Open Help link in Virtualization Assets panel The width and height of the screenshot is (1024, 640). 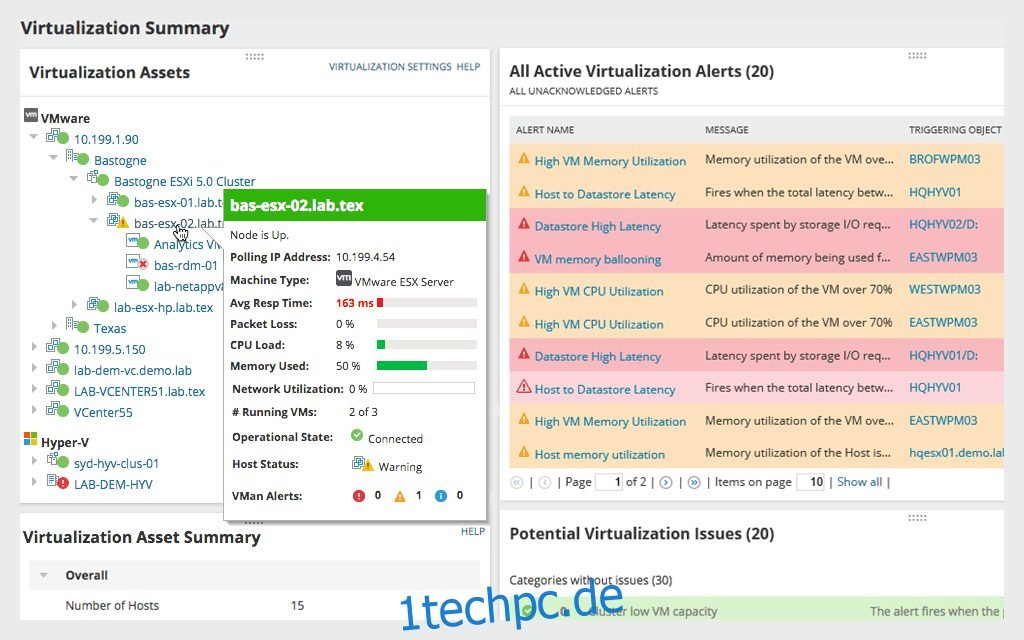468,67
